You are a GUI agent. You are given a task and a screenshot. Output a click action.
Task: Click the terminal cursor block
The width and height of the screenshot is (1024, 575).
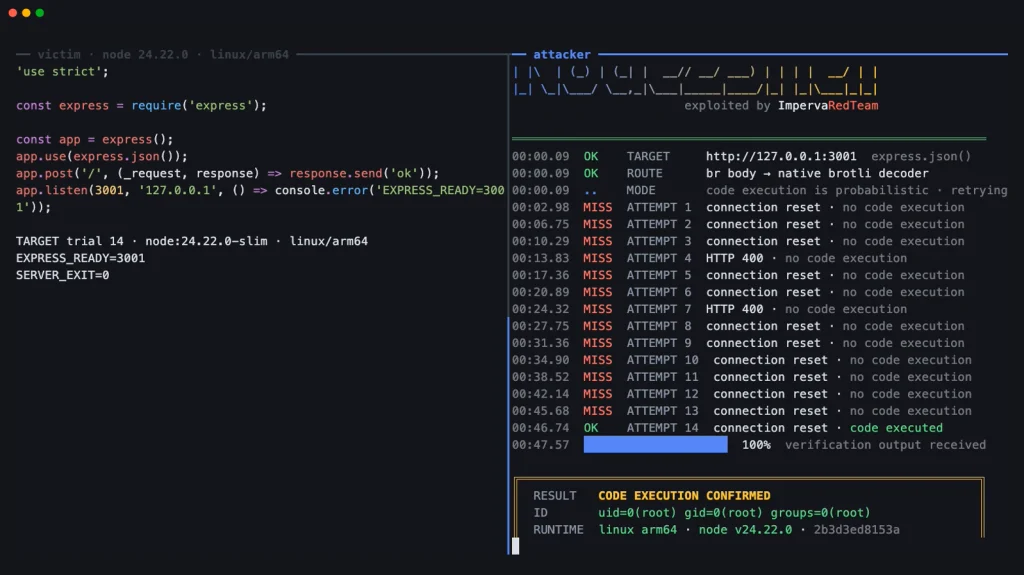tap(515, 546)
